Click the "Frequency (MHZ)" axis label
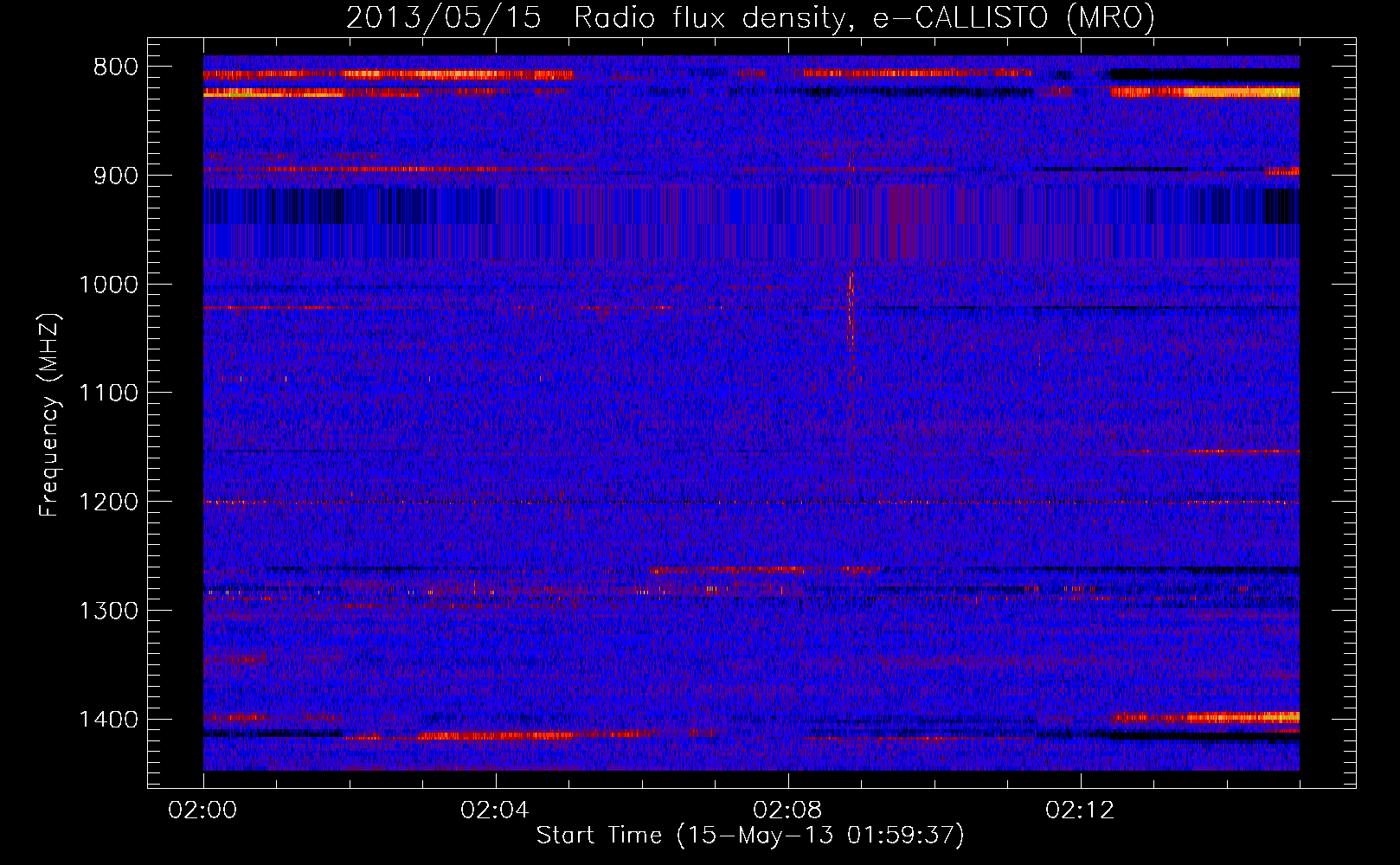Screen dimensions: 1400x865 pyautogui.click(x=50, y=414)
